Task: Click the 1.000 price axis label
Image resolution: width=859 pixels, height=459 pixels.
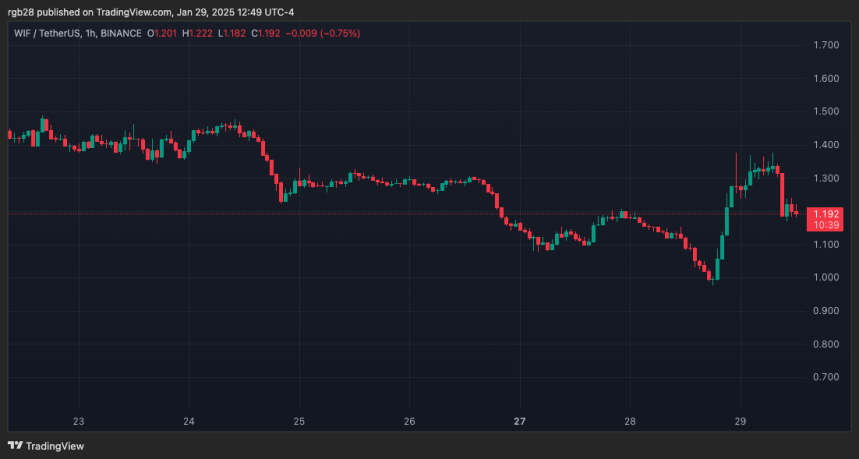Action: 827,277
